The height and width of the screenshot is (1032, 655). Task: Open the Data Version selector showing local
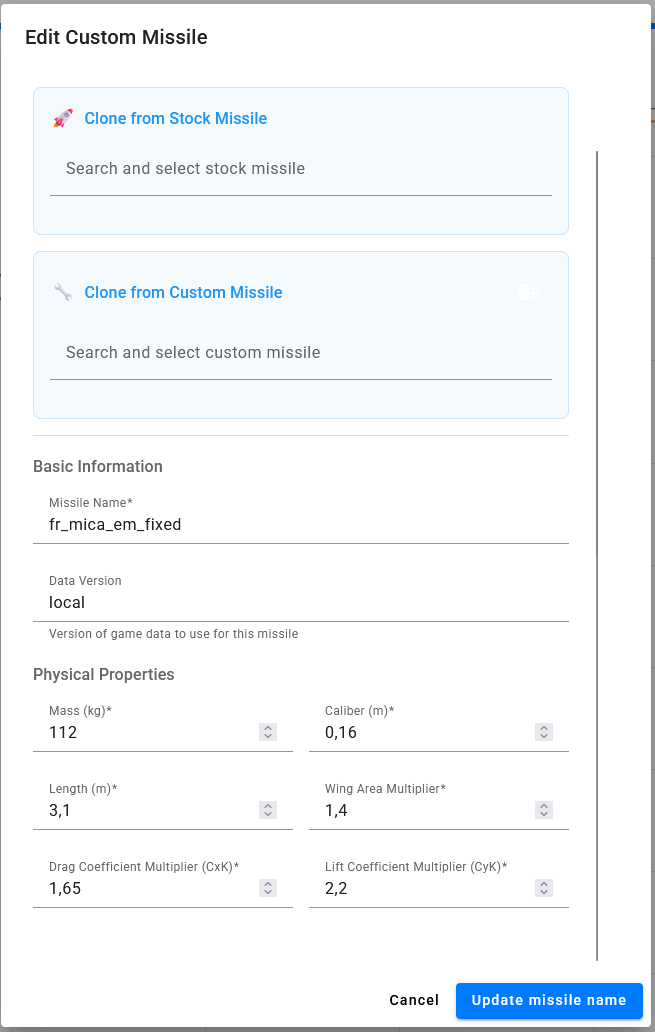click(301, 595)
